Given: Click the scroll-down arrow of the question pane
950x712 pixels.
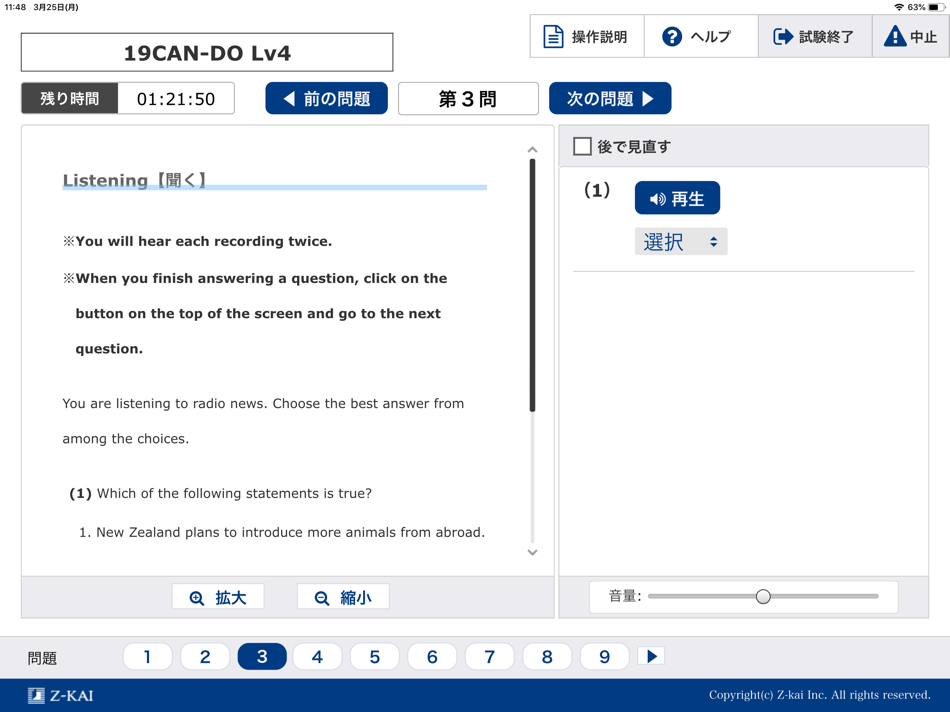Looking at the screenshot, I should [533, 552].
